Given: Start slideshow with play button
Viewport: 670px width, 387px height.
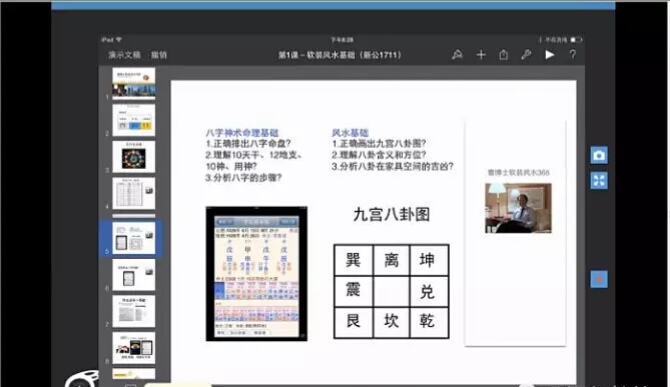Looking at the screenshot, I should pos(550,55).
